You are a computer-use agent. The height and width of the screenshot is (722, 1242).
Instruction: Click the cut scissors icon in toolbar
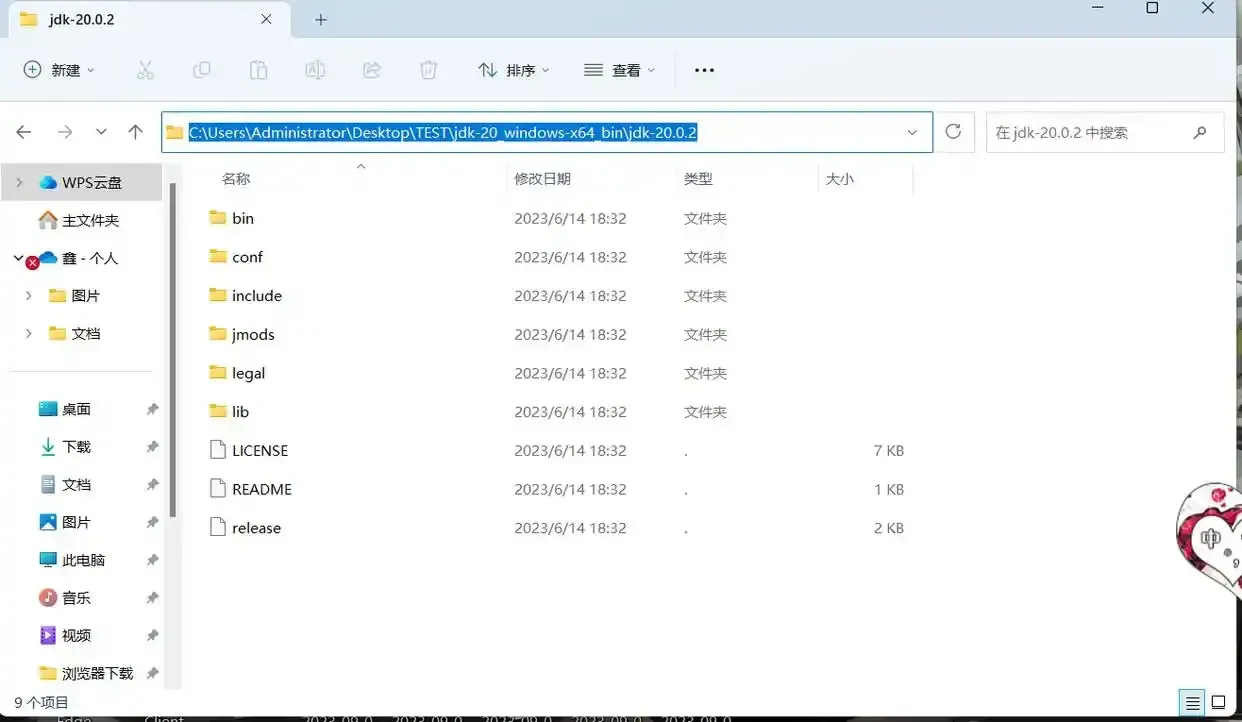point(145,70)
